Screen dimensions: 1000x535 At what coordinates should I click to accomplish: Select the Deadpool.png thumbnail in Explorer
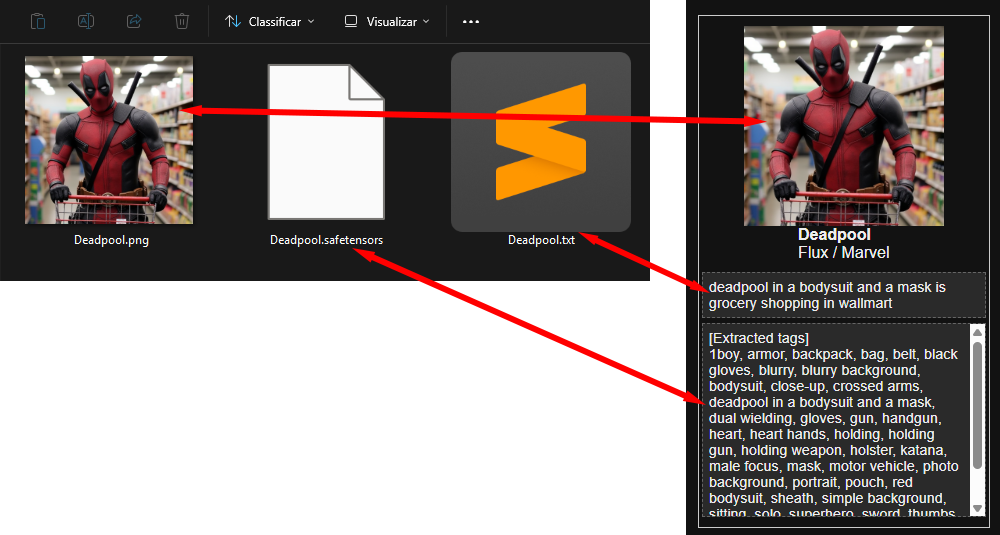pyautogui.click(x=109, y=140)
